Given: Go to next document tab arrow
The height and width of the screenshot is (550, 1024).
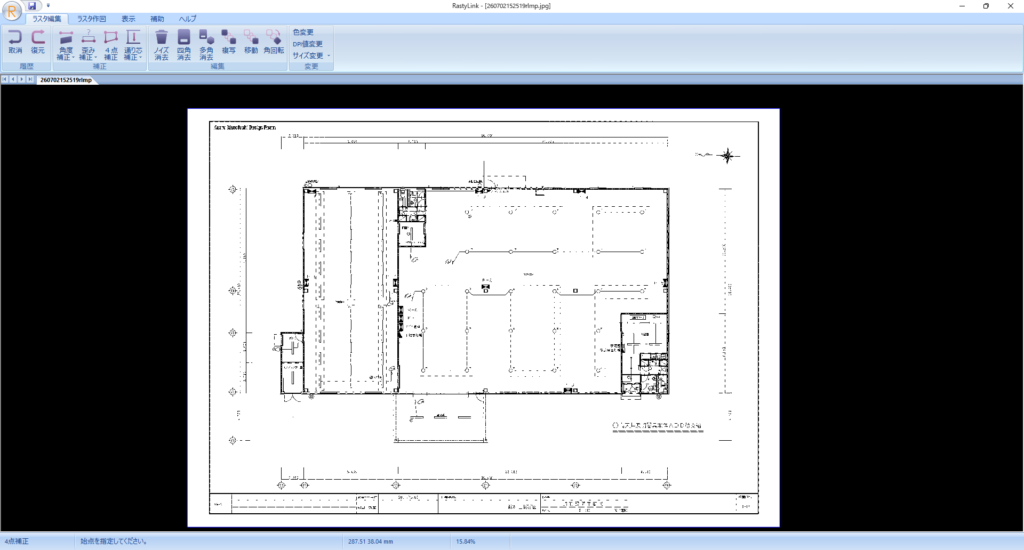Looking at the screenshot, I should [22, 80].
